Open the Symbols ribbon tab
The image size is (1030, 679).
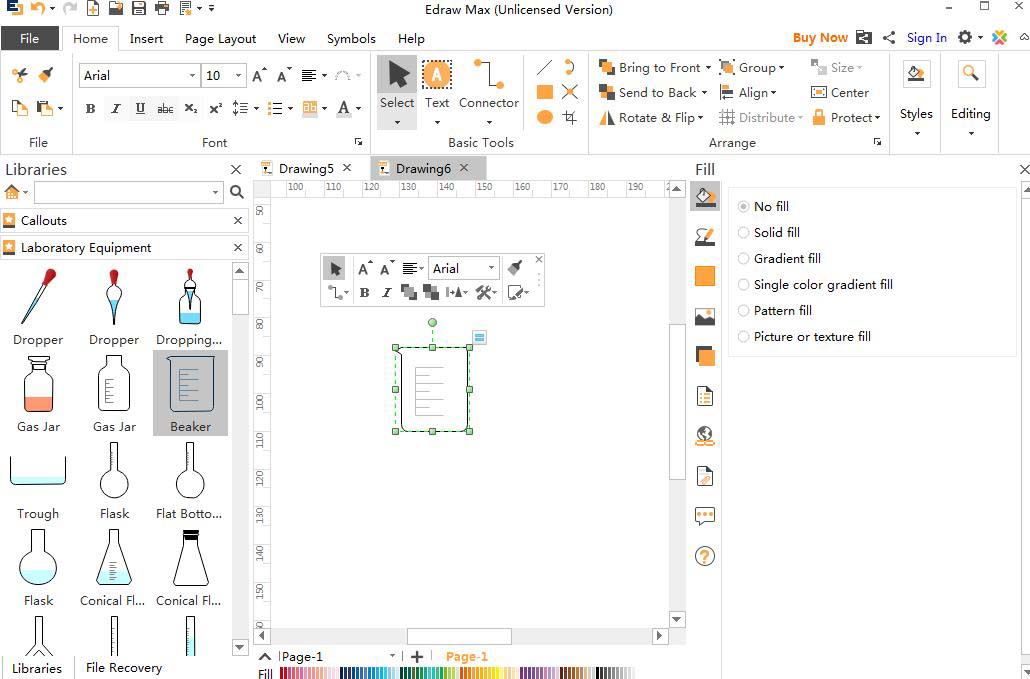click(351, 39)
